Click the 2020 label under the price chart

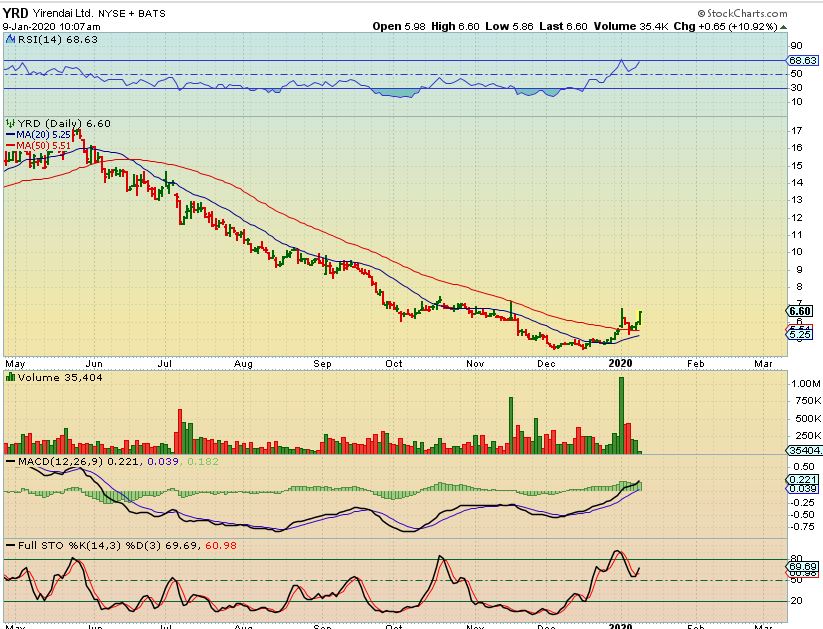pos(620,363)
